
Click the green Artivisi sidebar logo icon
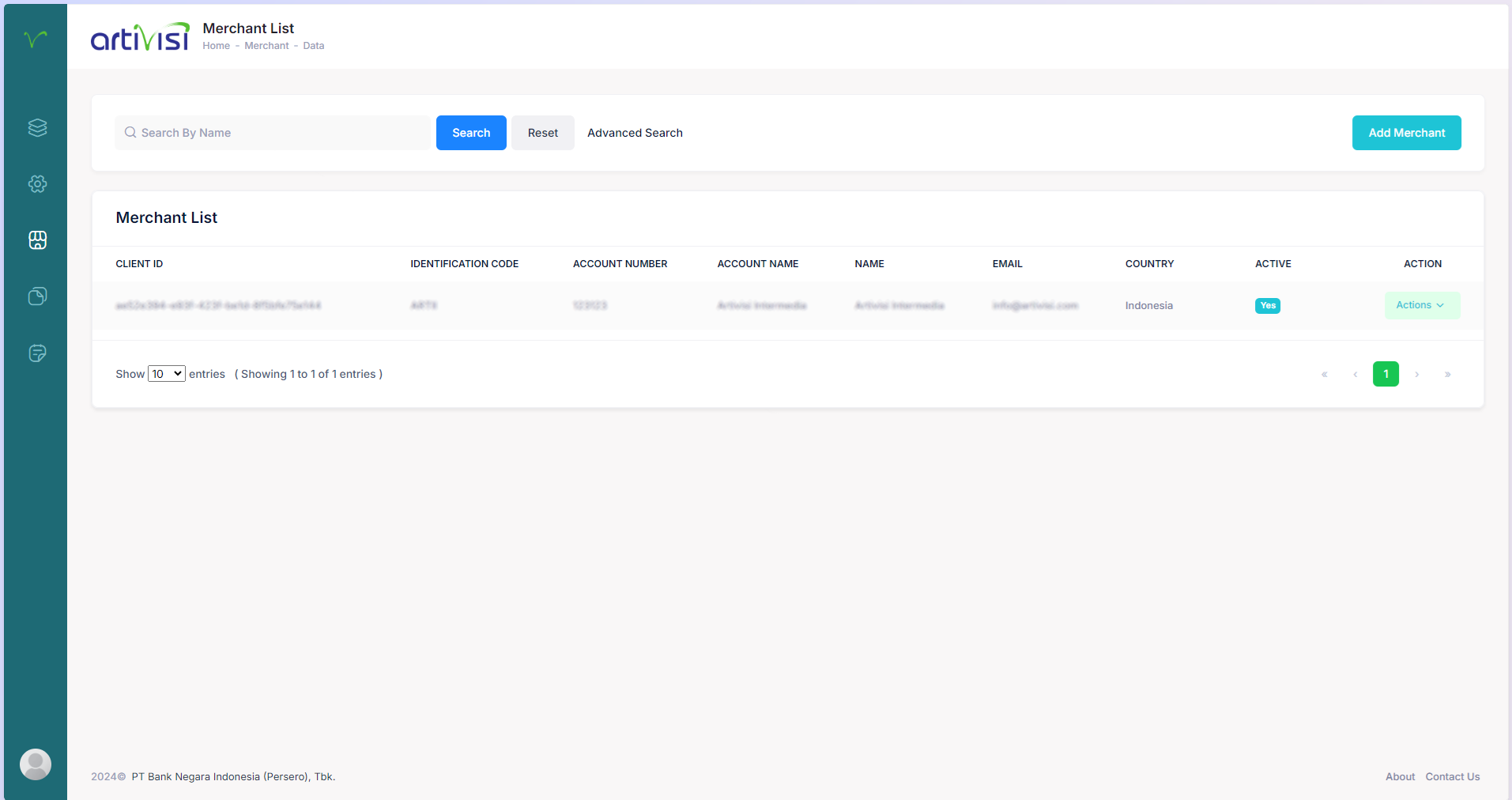pyautogui.click(x=36, y=39)
